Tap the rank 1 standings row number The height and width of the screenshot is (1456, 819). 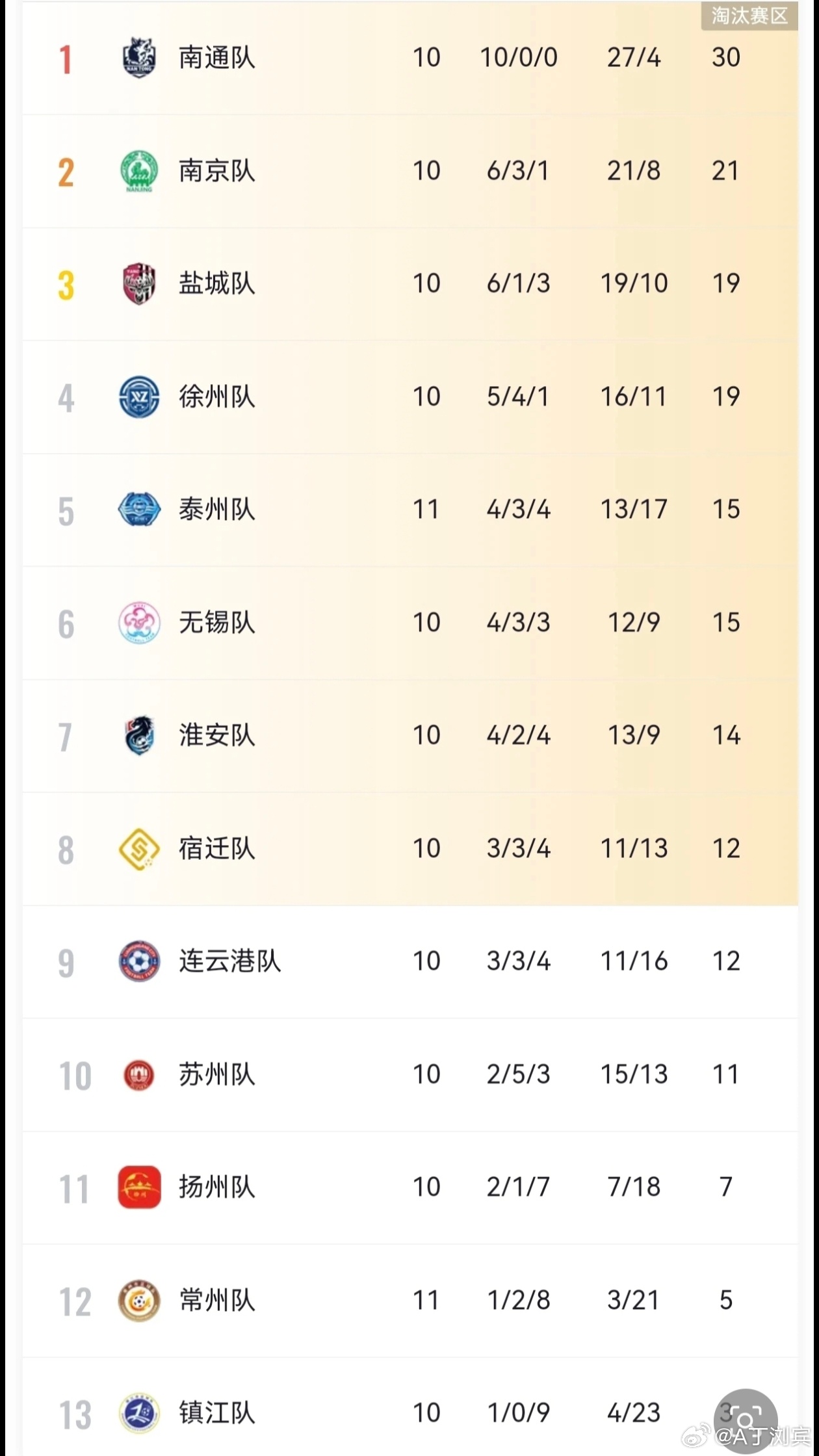pos(65,59)
